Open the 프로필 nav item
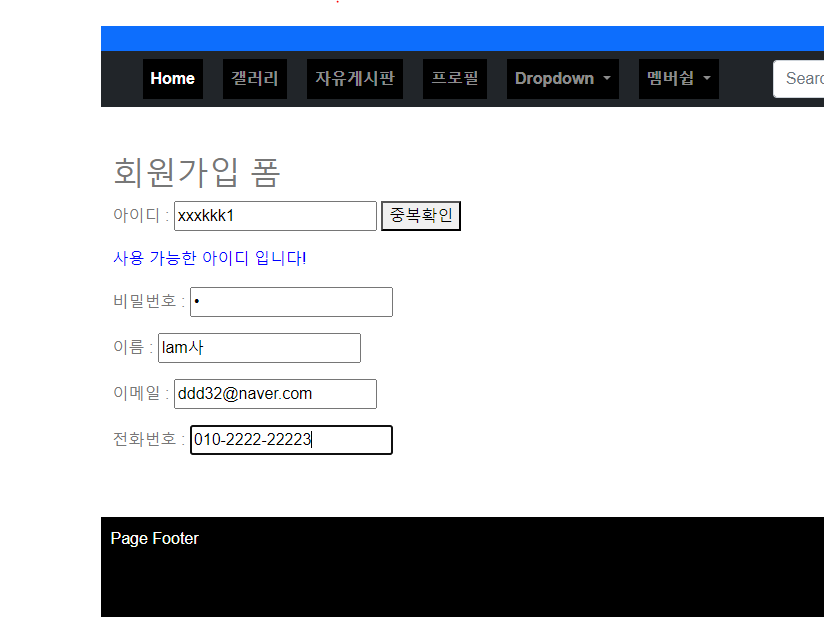Viewport: 824px width, 642px height. coord(455,79)
